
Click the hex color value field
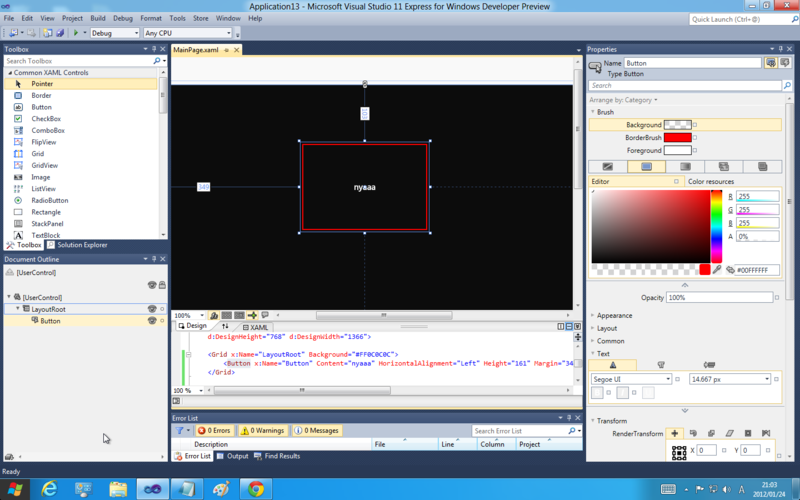757,270
